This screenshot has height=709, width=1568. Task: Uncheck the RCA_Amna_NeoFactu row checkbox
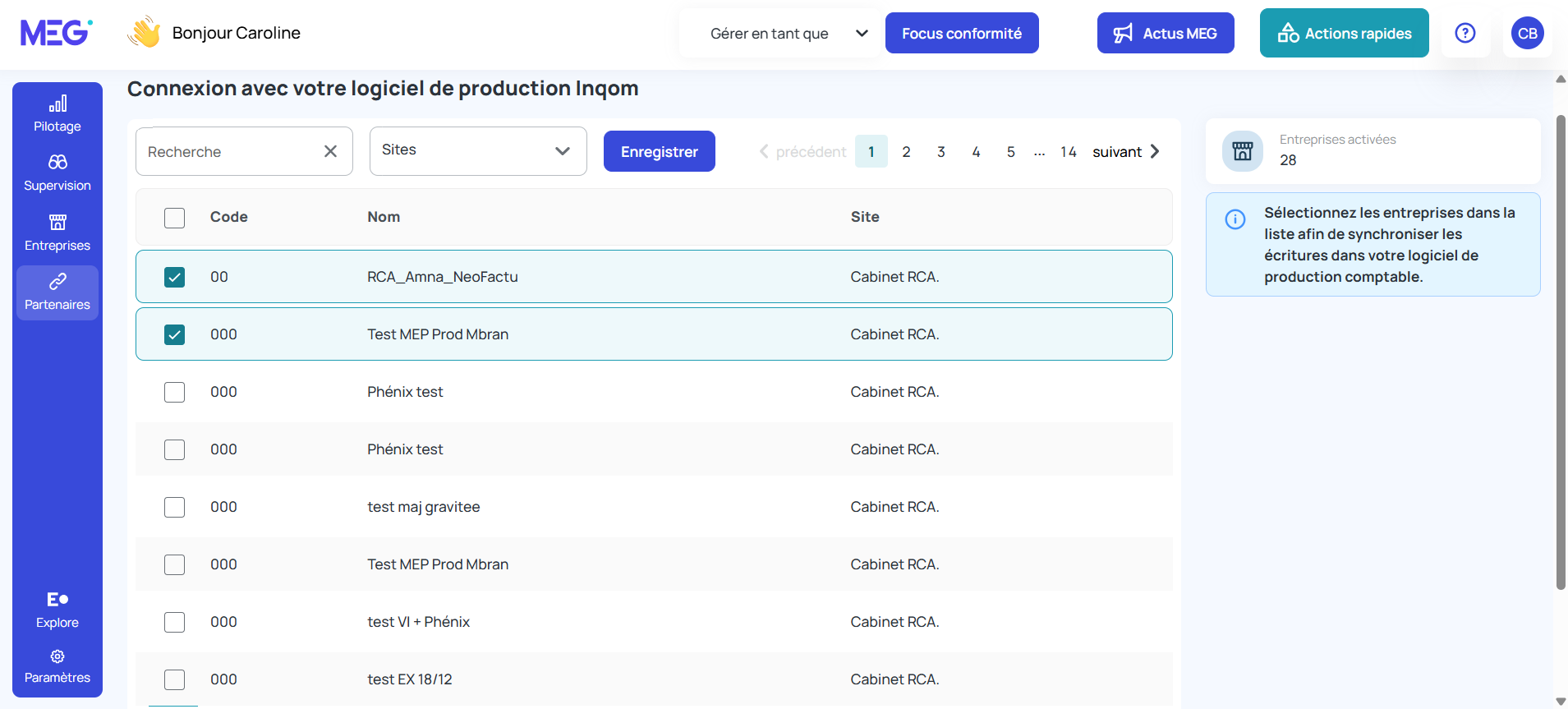click(x=174, y=277)
